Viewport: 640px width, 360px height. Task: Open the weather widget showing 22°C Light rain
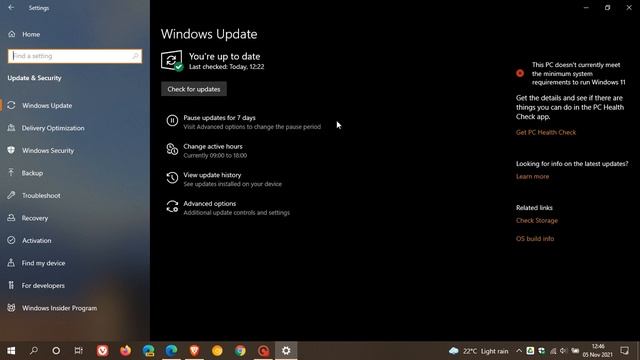point(479,351)
